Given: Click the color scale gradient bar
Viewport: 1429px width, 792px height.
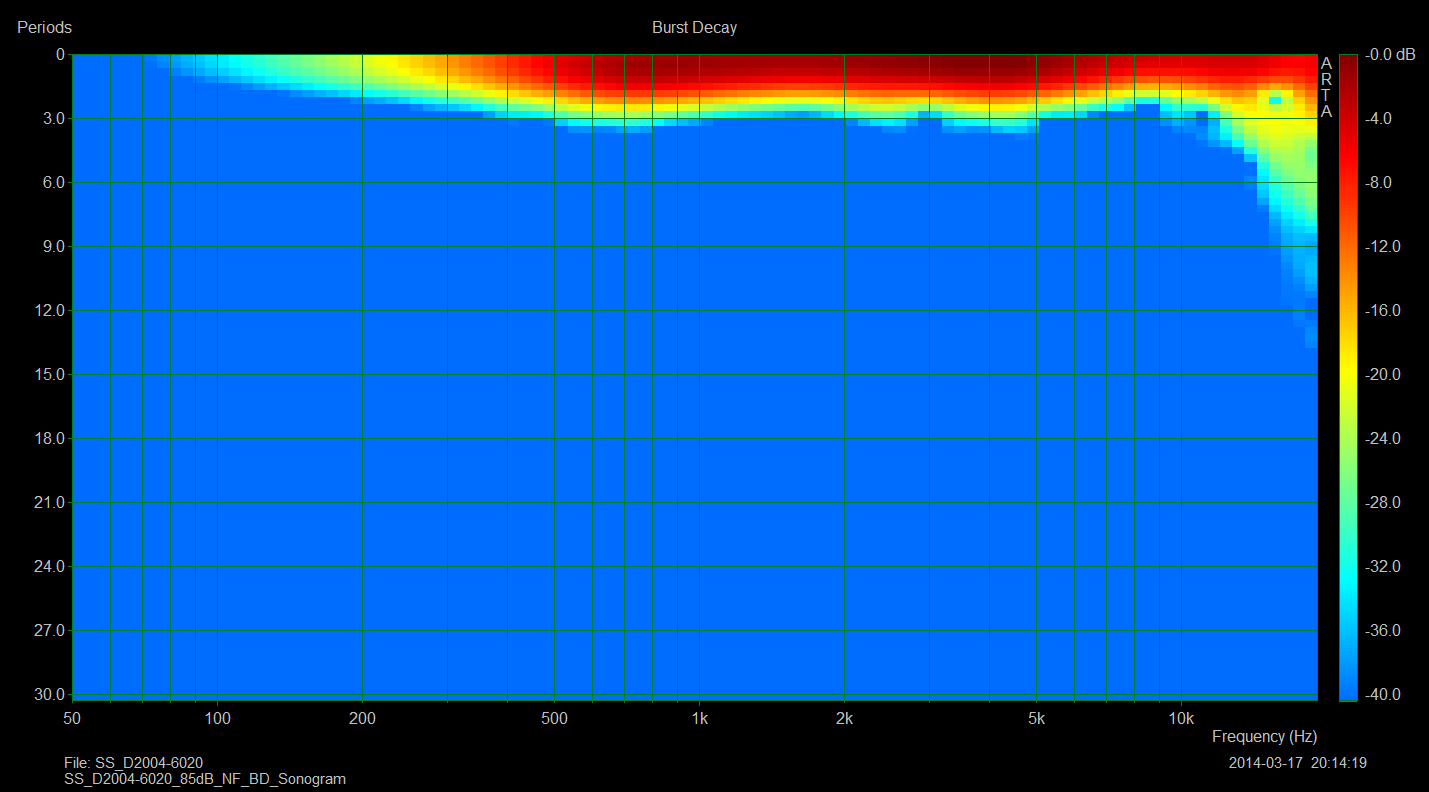Looking at the screenshot, I should [1348, 375].
